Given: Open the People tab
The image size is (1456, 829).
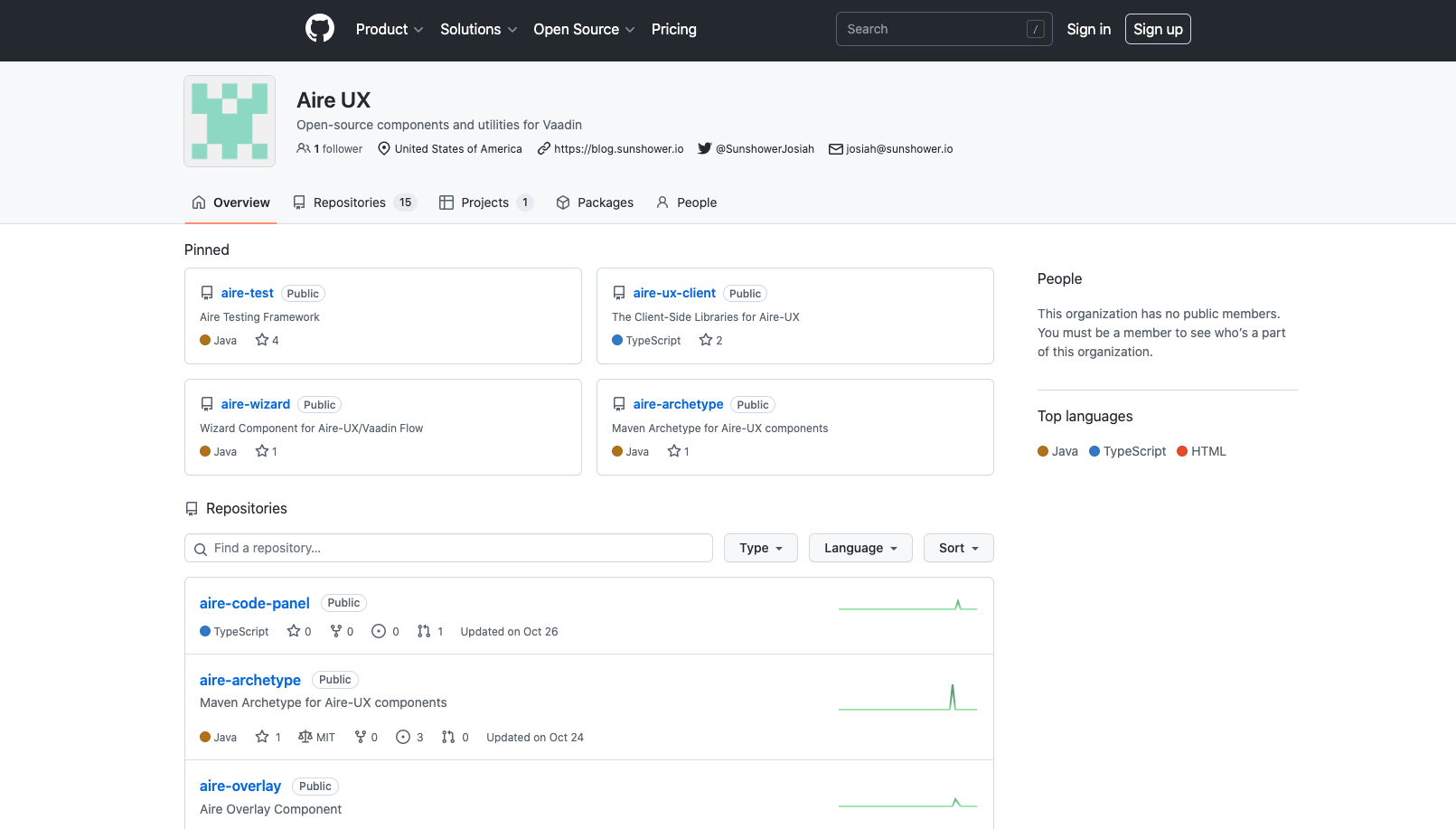Looking at the screenshot, I should point(686,203).
